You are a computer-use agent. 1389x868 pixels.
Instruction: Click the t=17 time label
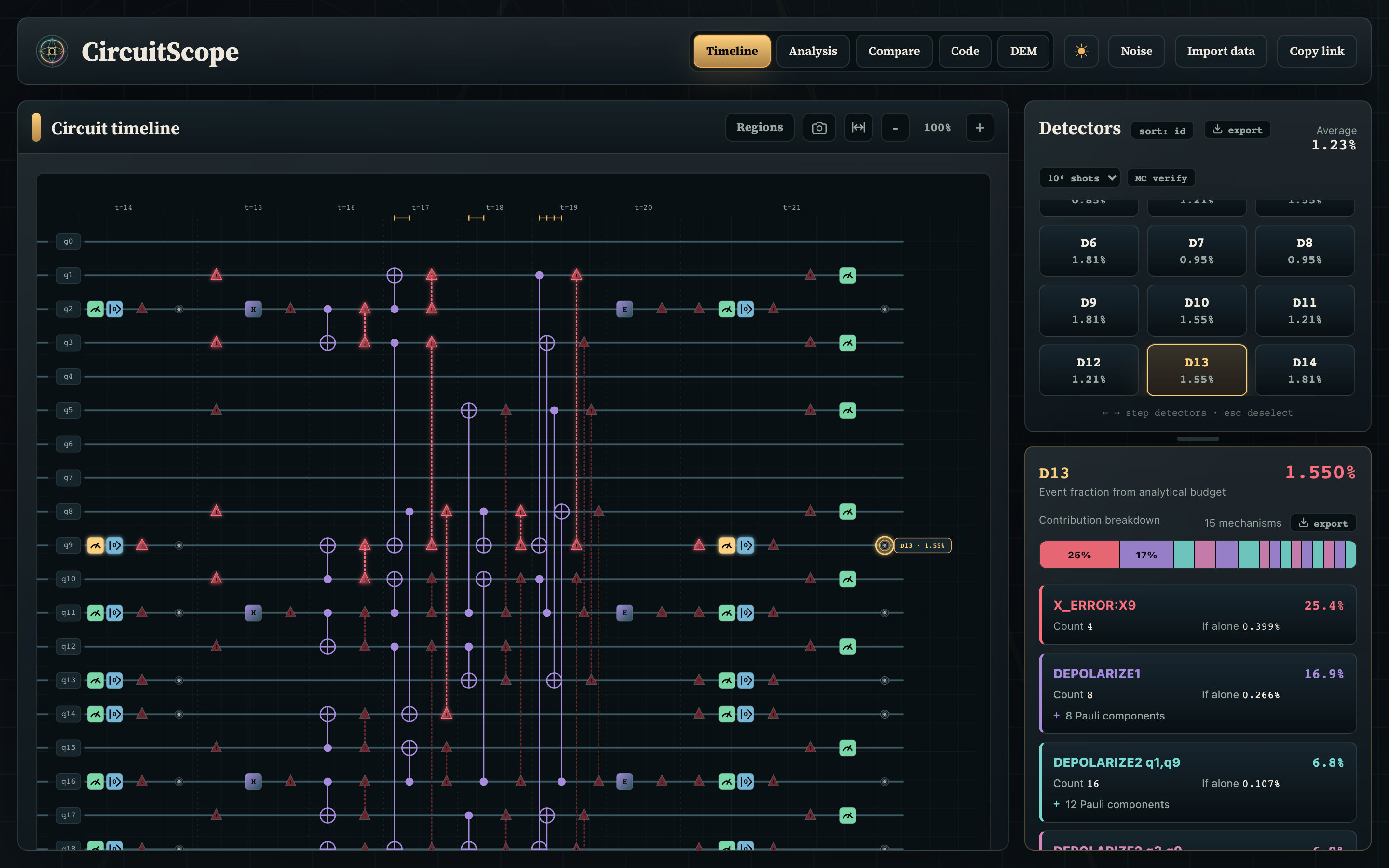pyautogui.click(x=420, y=207)
